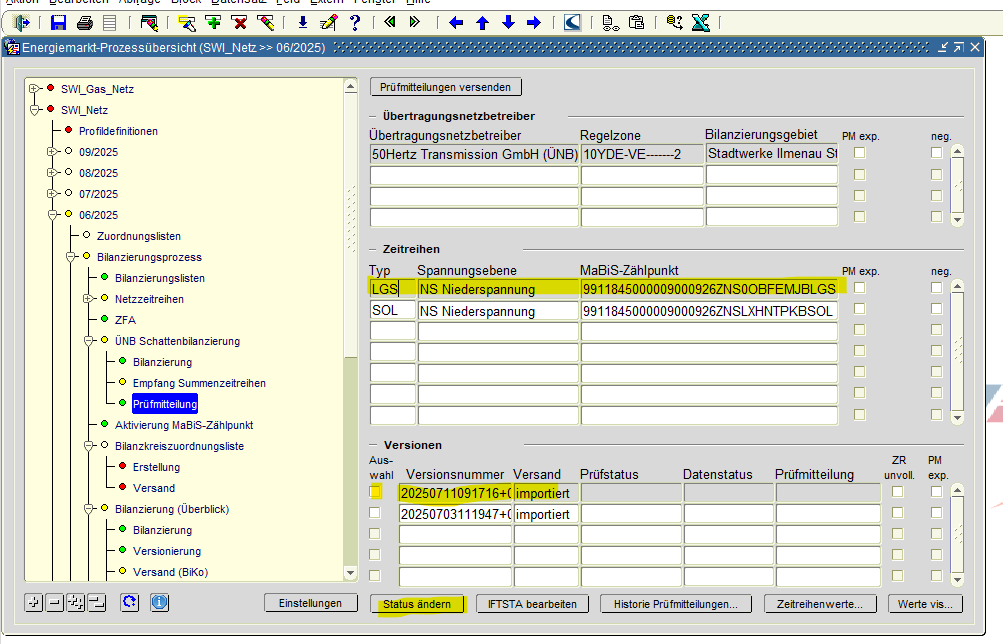Image resolution: width=1003 pixels, height=644 pixels.
Task: Click the blue left arrow navigation icon
Action: pos(456,22)
